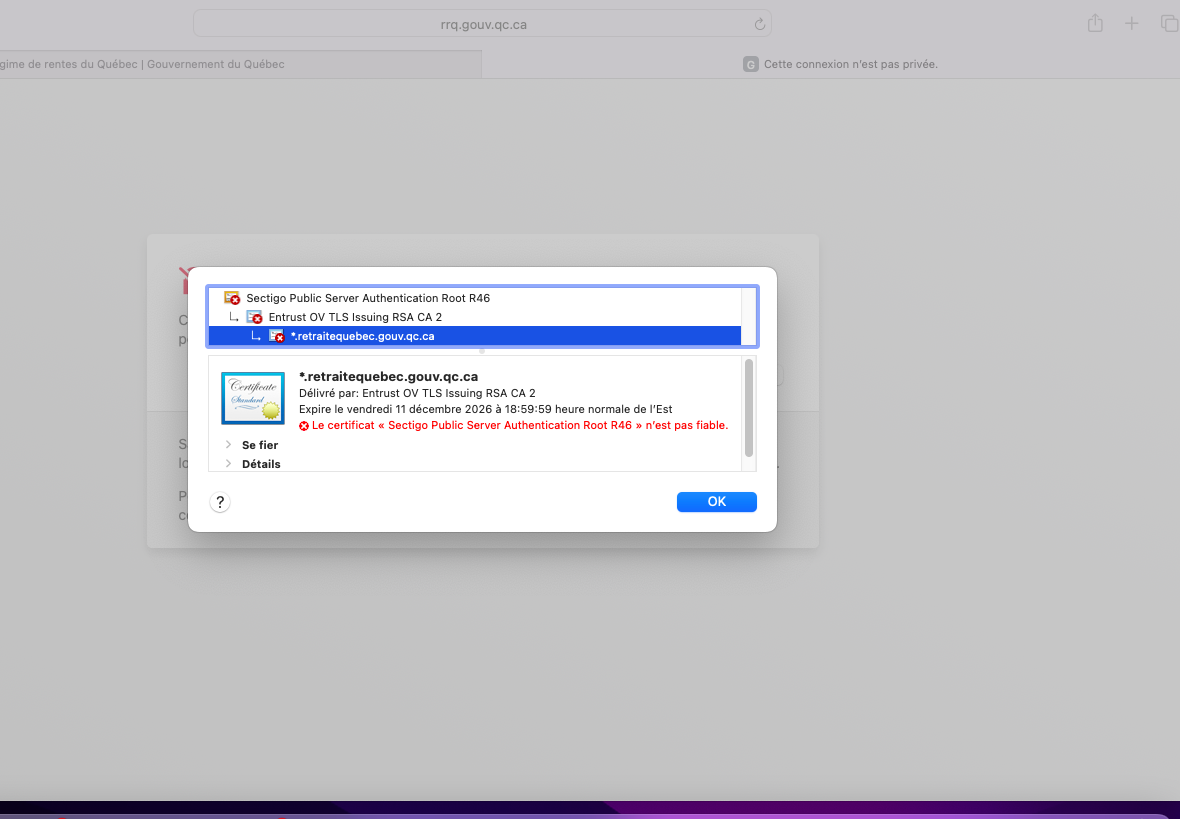Select Entrust OV TLS Issuing RSA CA 2 row
Screen dimensions: 1180x819
[x=474, y=317]
